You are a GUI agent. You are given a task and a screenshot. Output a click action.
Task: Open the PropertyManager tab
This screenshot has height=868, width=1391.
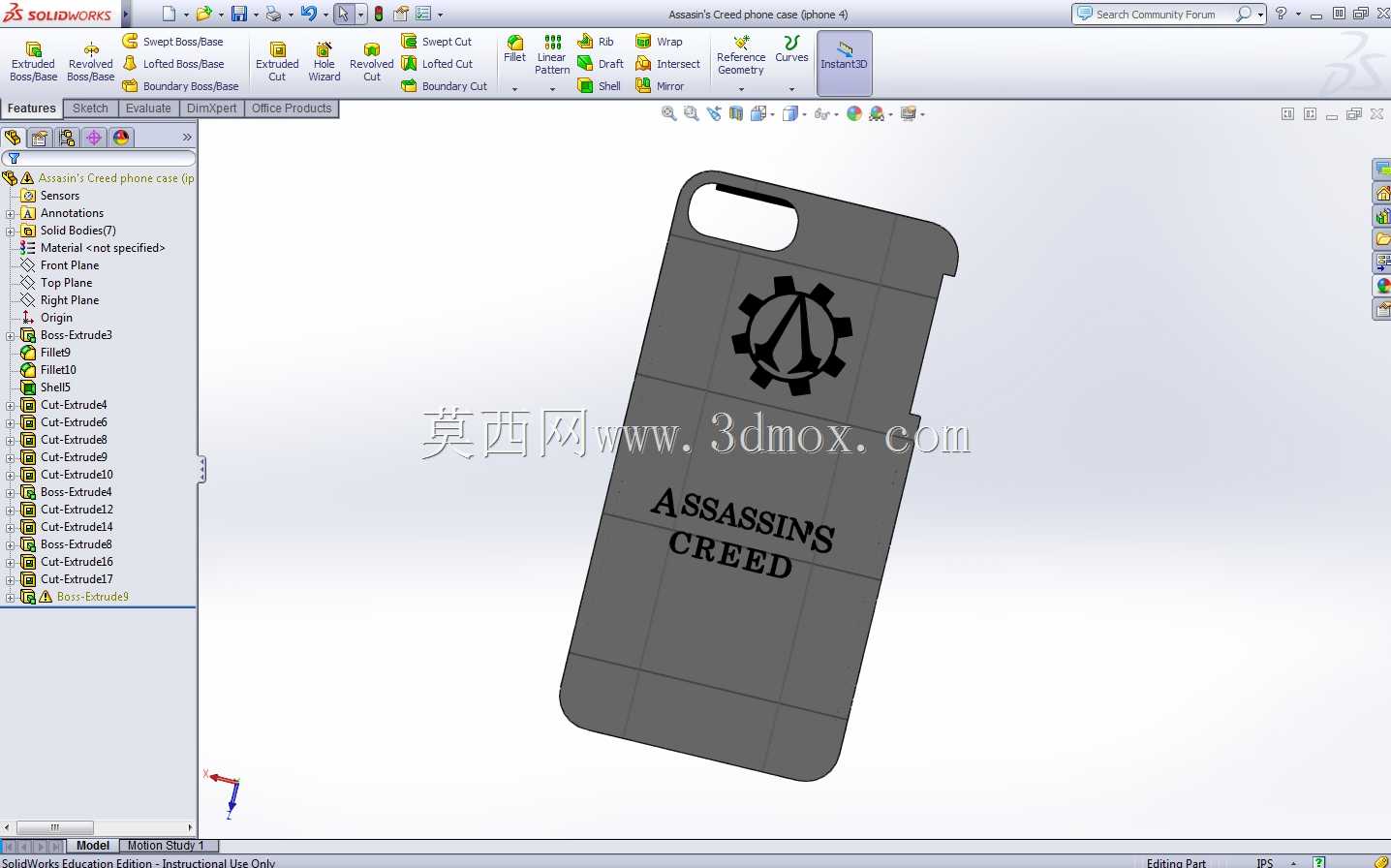click(40, 138)
